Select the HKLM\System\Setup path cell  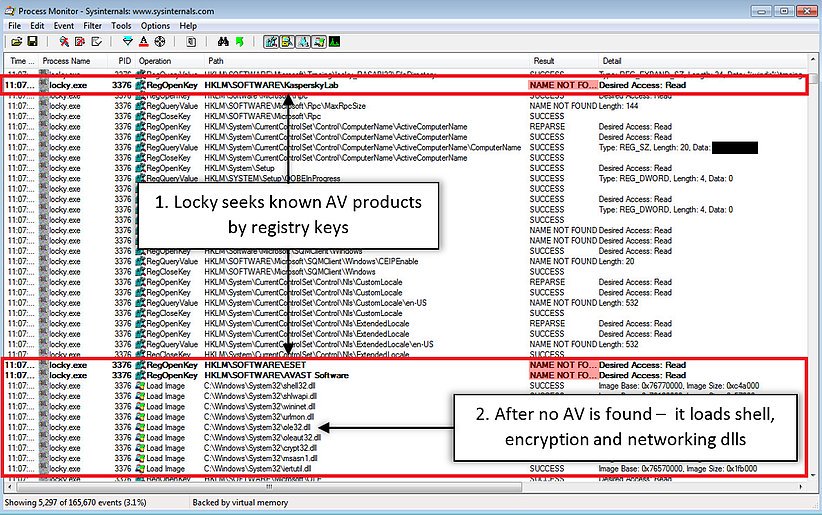240,168
